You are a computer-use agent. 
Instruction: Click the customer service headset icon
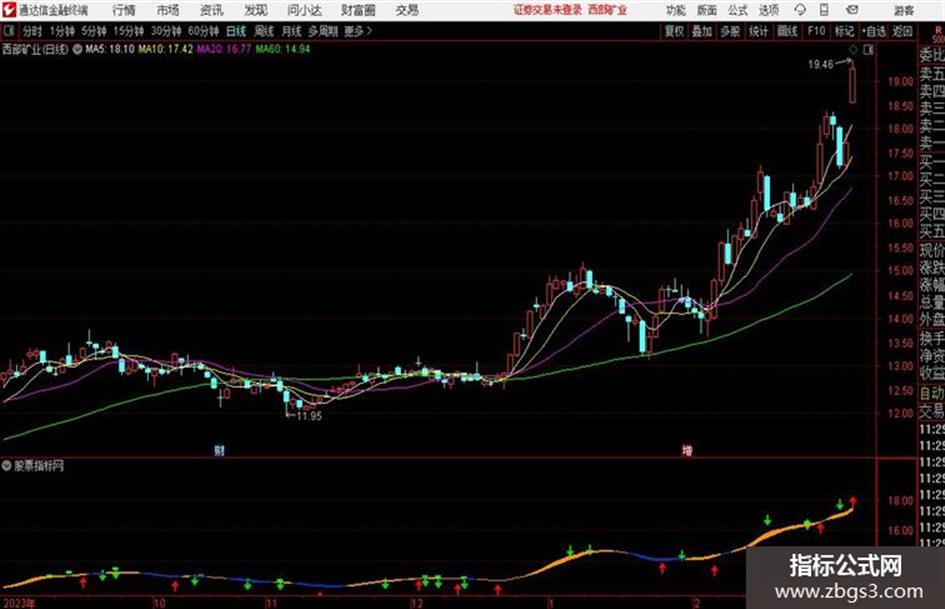tap(800, 10)
